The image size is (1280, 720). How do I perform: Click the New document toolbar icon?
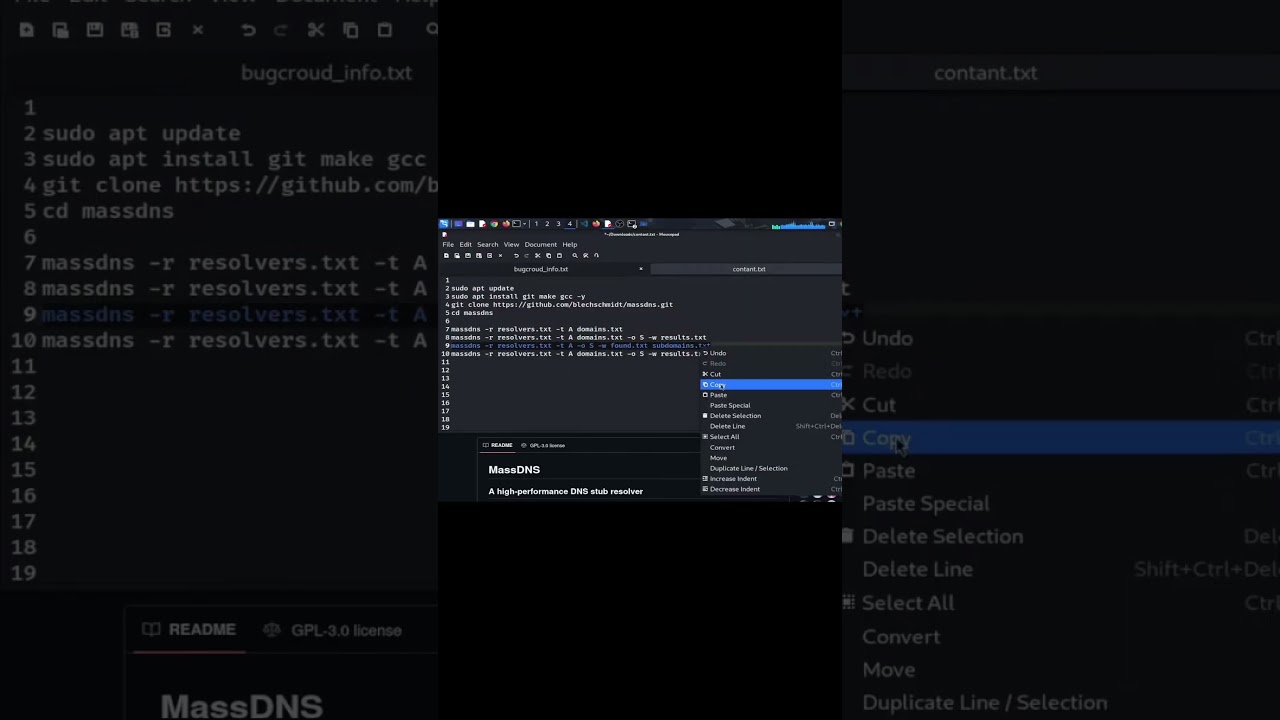pyautogui.click(x=446, y=256)
